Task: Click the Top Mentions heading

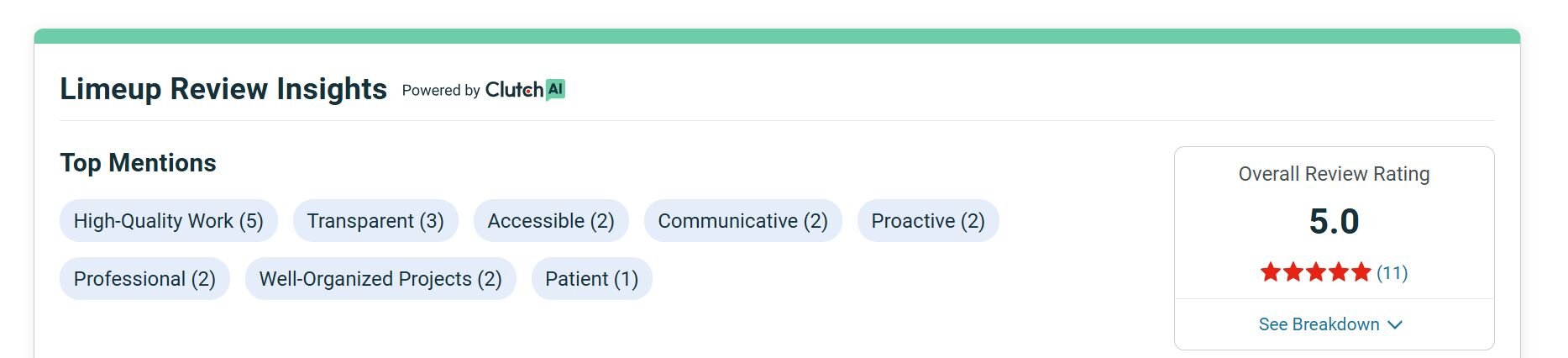Action: click(x=138, y=163)
